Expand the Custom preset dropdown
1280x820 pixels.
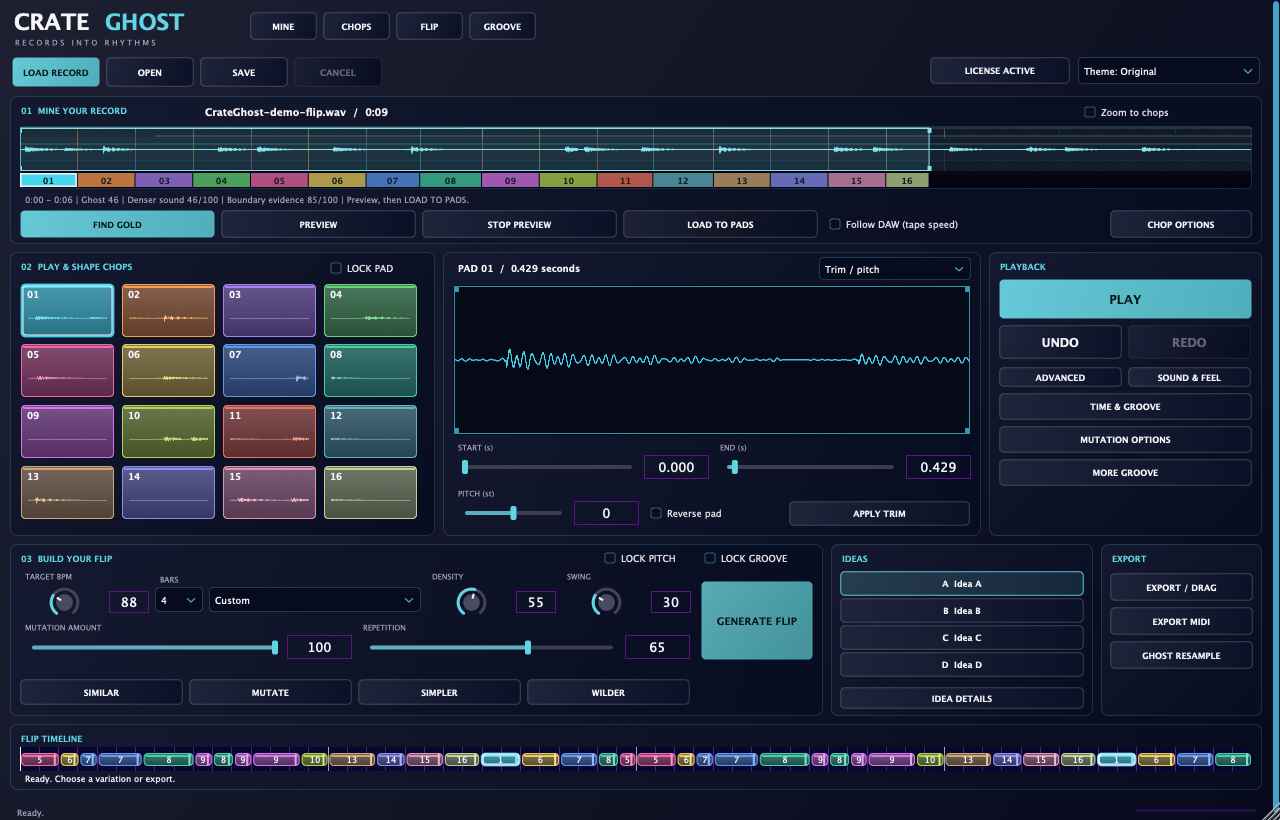pos(315,600)
